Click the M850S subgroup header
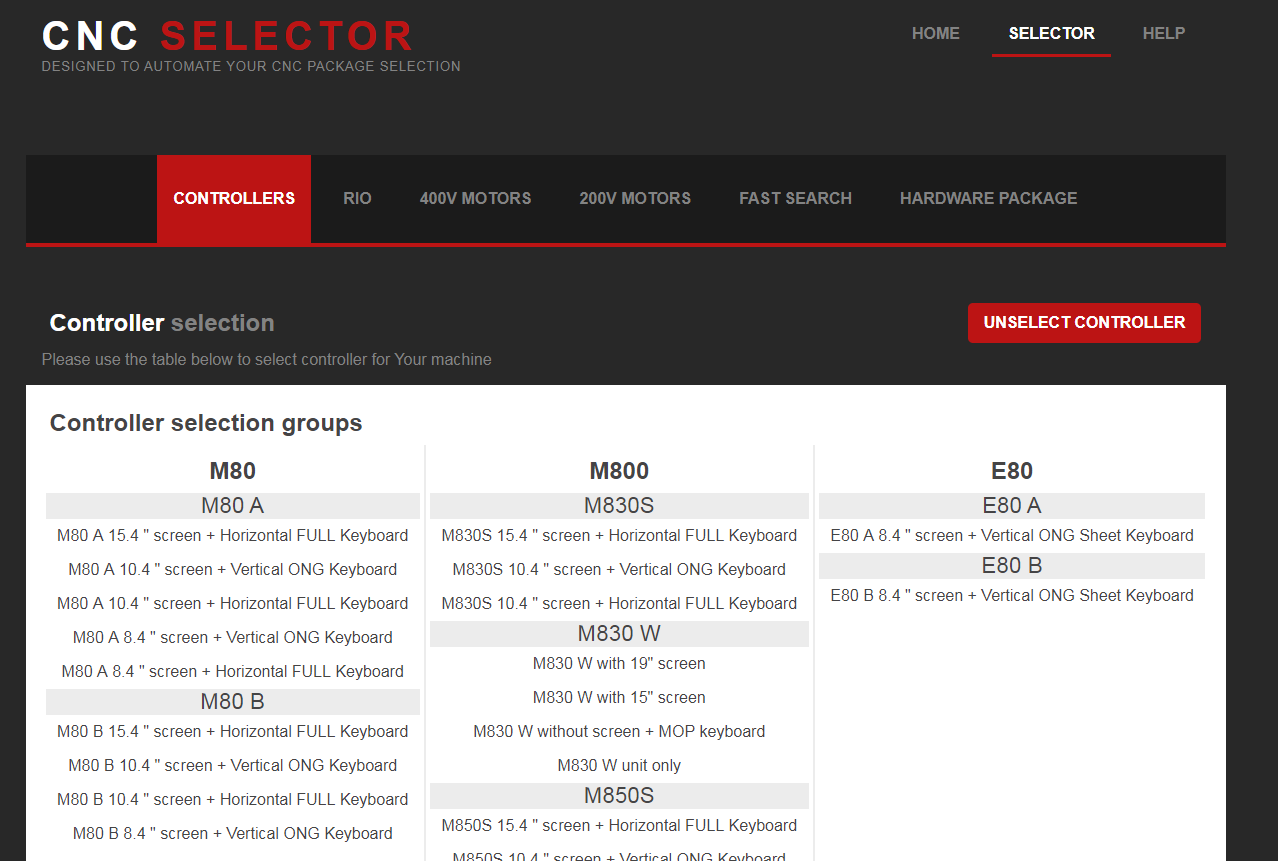The image size is (1278, 861). (619, 795)
